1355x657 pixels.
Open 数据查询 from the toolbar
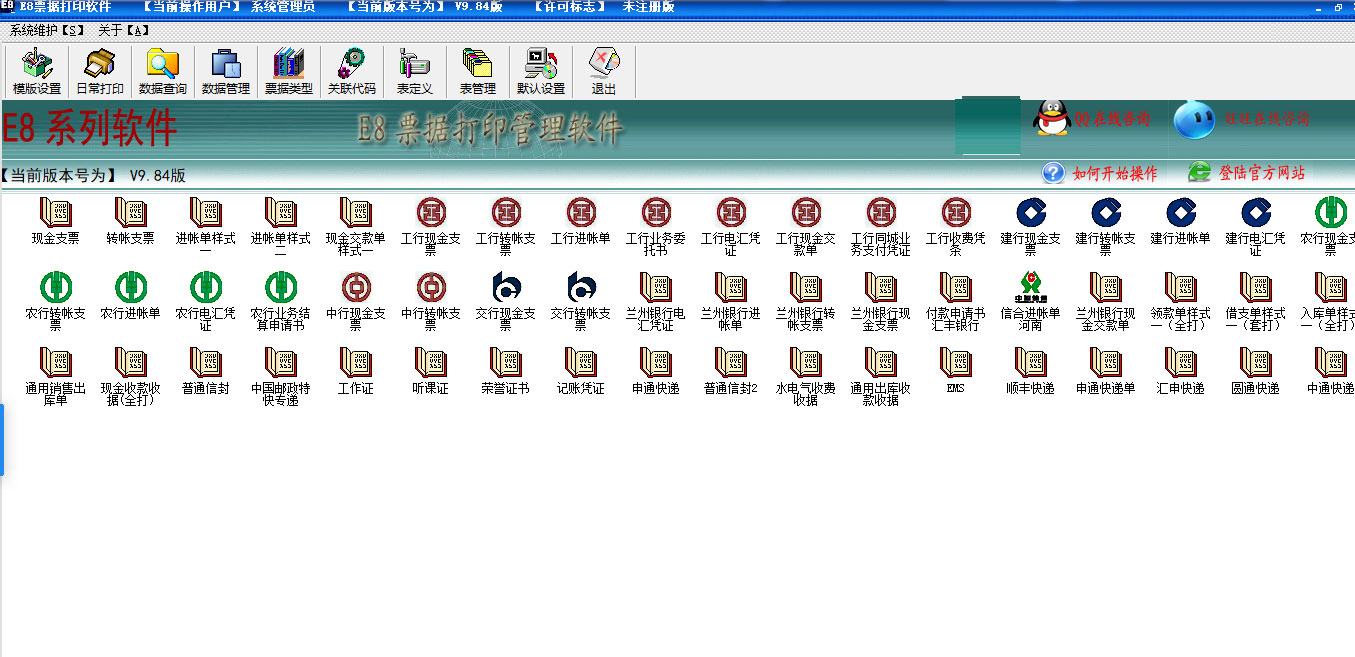point(163,71)
